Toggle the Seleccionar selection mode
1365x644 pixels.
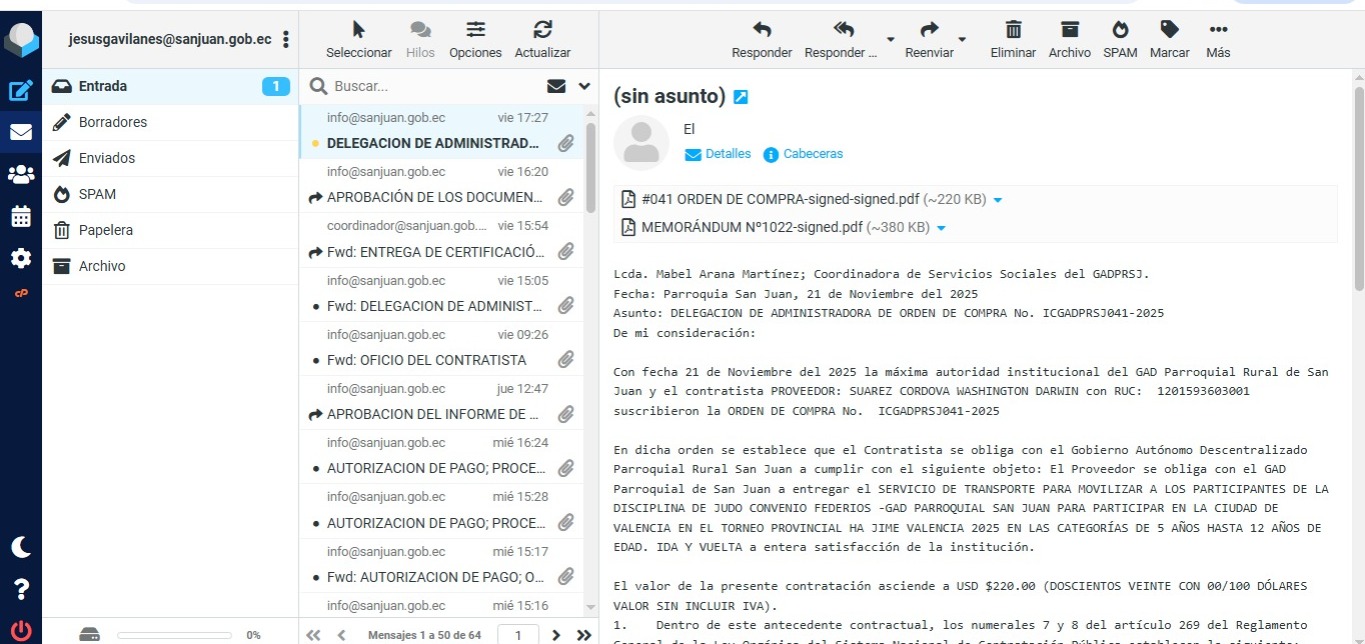[359, 38]
